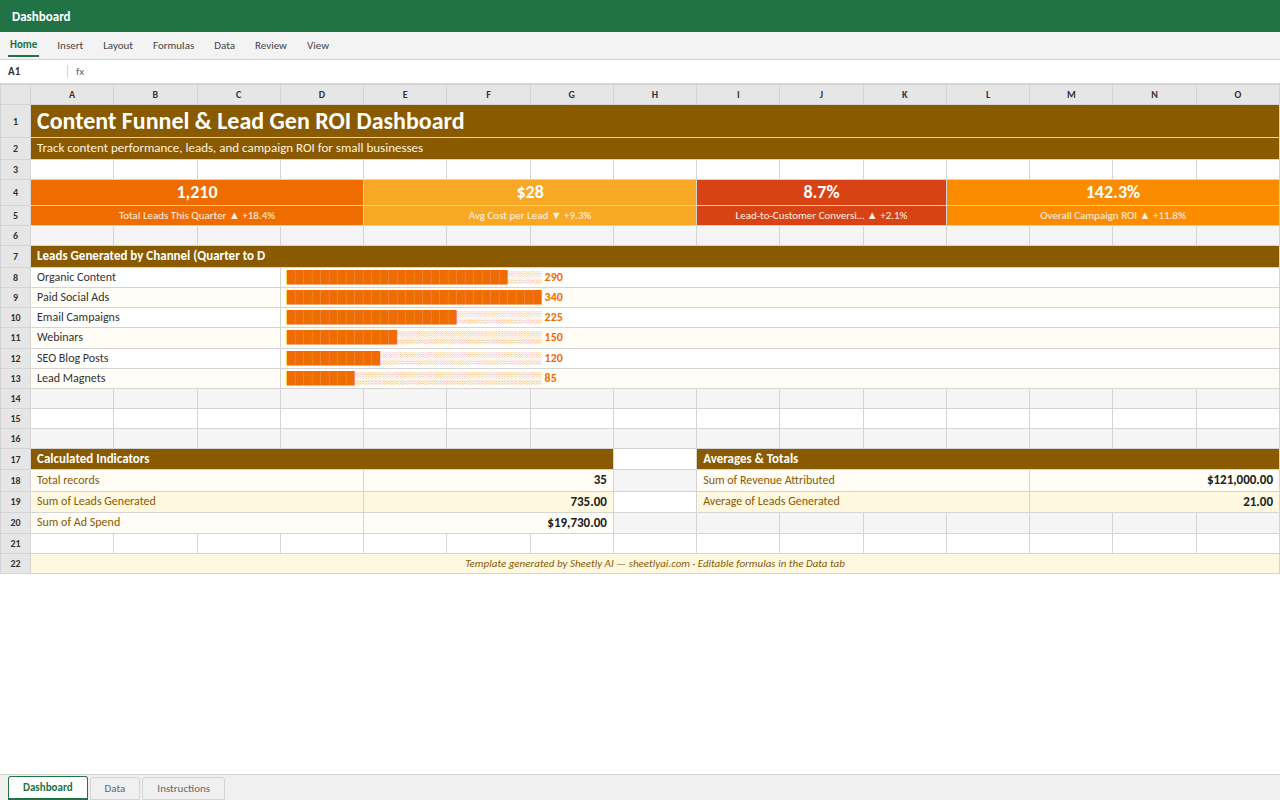The width and height of the screenshot is (1280, 800).
Task: Click the A1 cell name box
Action: pos(34,71)
